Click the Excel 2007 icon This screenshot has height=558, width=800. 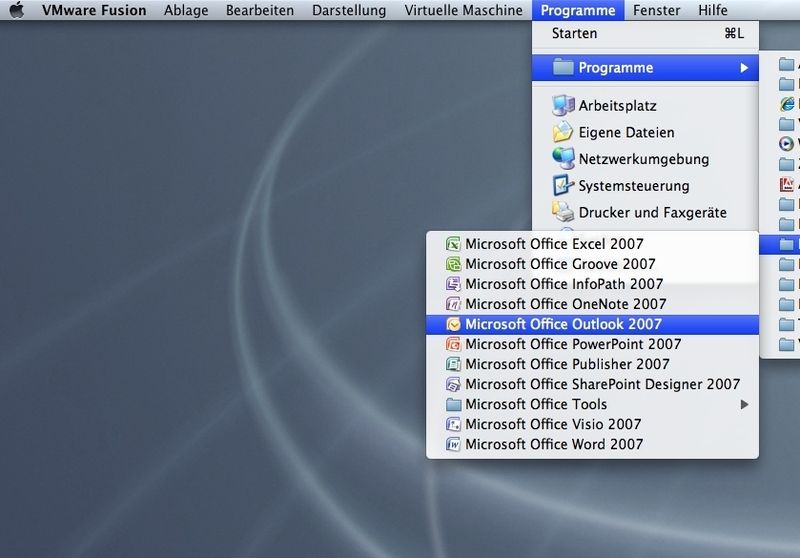click(453, 244)
